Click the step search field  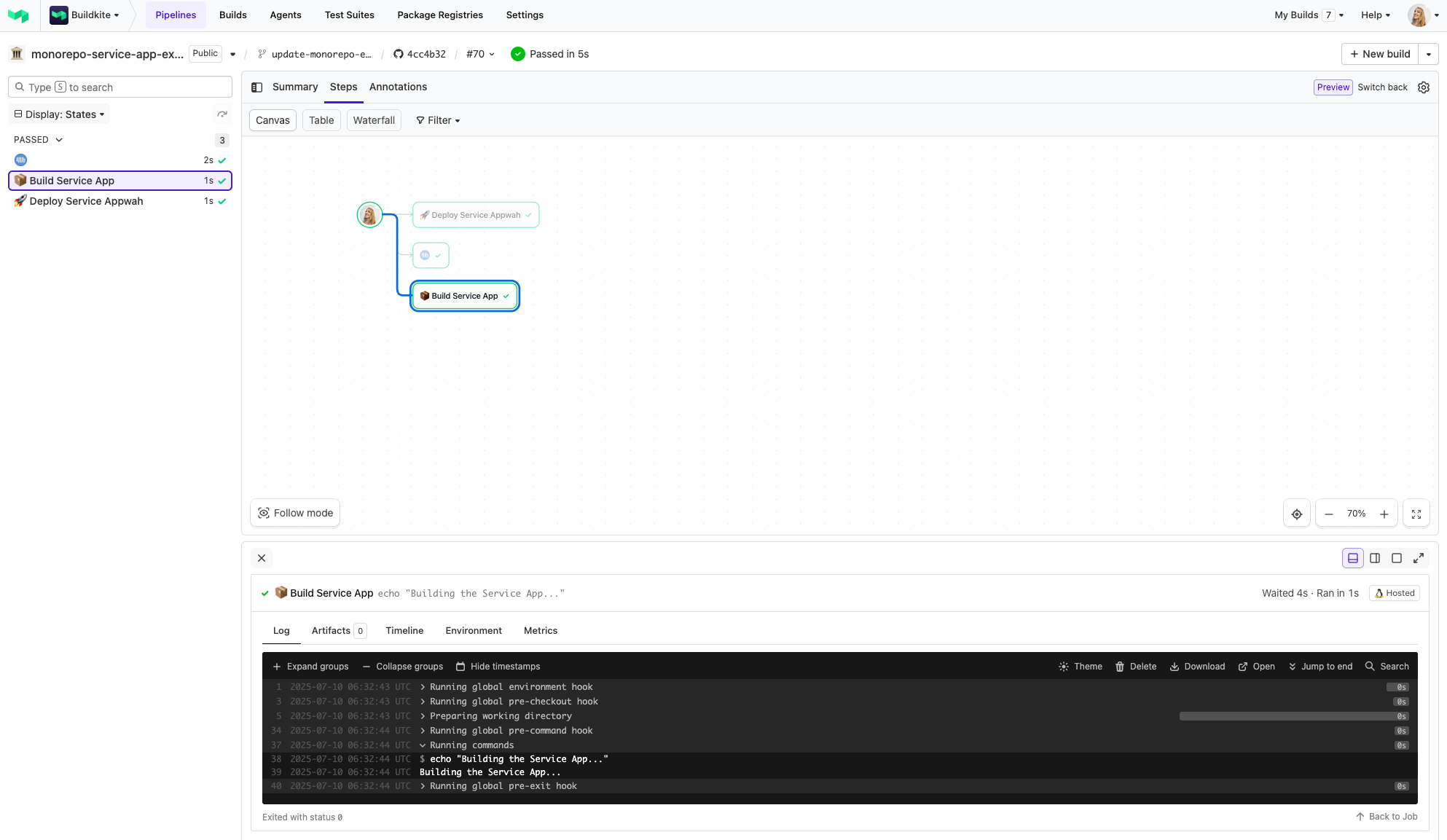[120, 87]
